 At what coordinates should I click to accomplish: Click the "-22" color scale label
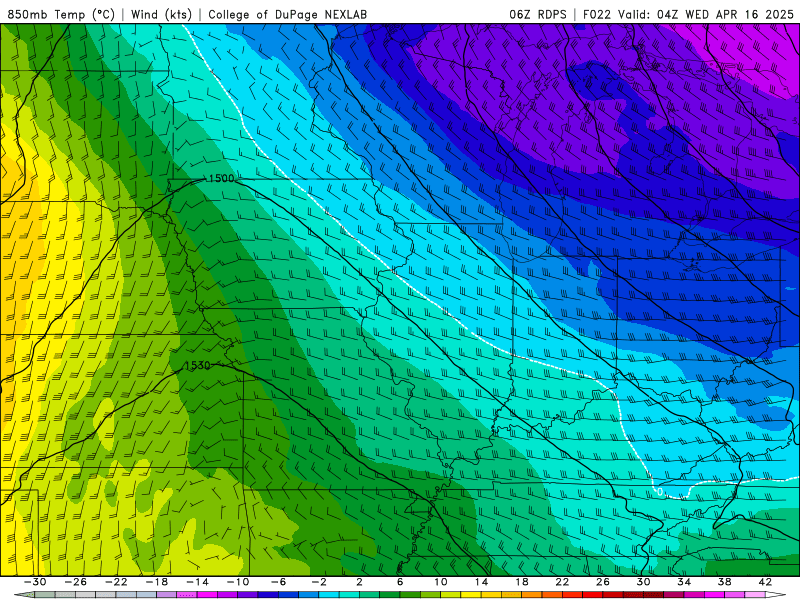point(116,582)
